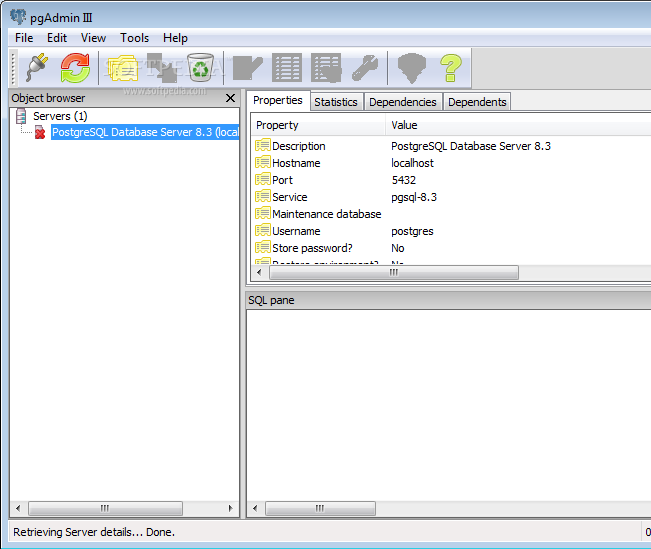Open the Tools menu
The image size is (651, 549).
click(x=134, y=38)
